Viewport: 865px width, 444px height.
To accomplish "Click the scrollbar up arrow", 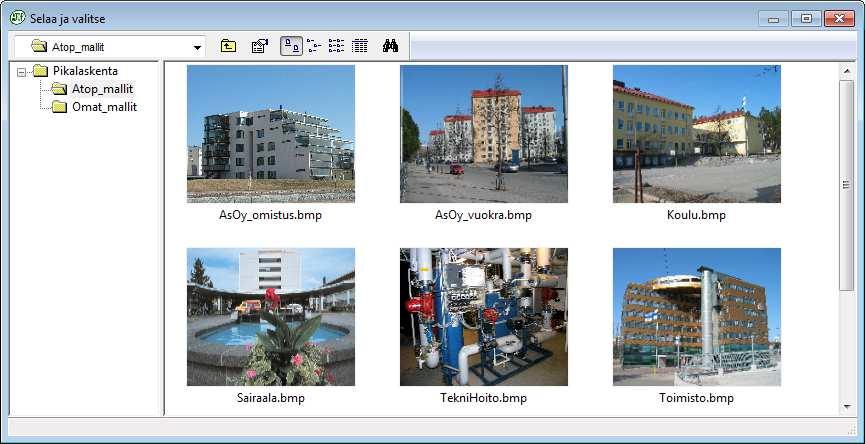I will tap(846, 72).
